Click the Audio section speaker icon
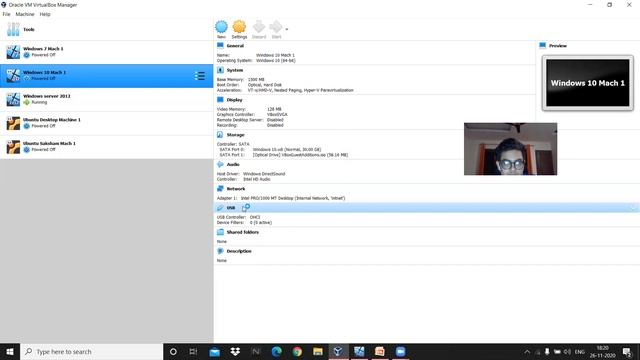 220,164
